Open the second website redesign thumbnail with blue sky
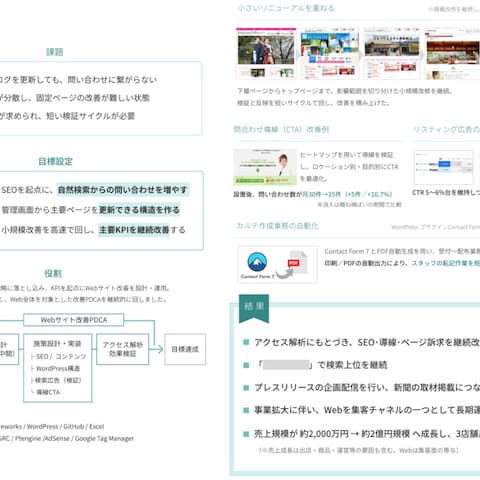Viewport: 480px width, 480px height. [330, 53]
